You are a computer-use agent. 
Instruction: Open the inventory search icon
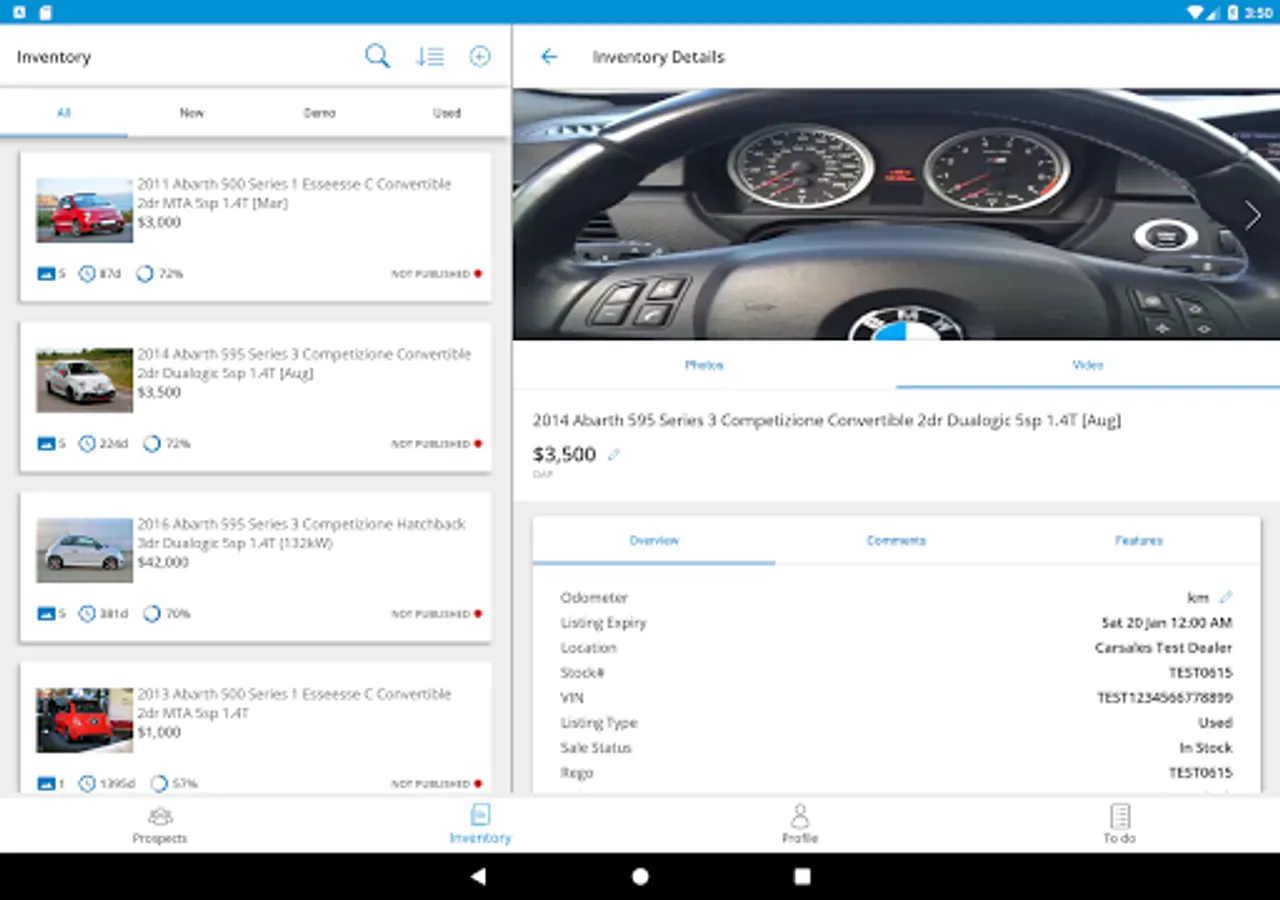(x=377, y=57)
